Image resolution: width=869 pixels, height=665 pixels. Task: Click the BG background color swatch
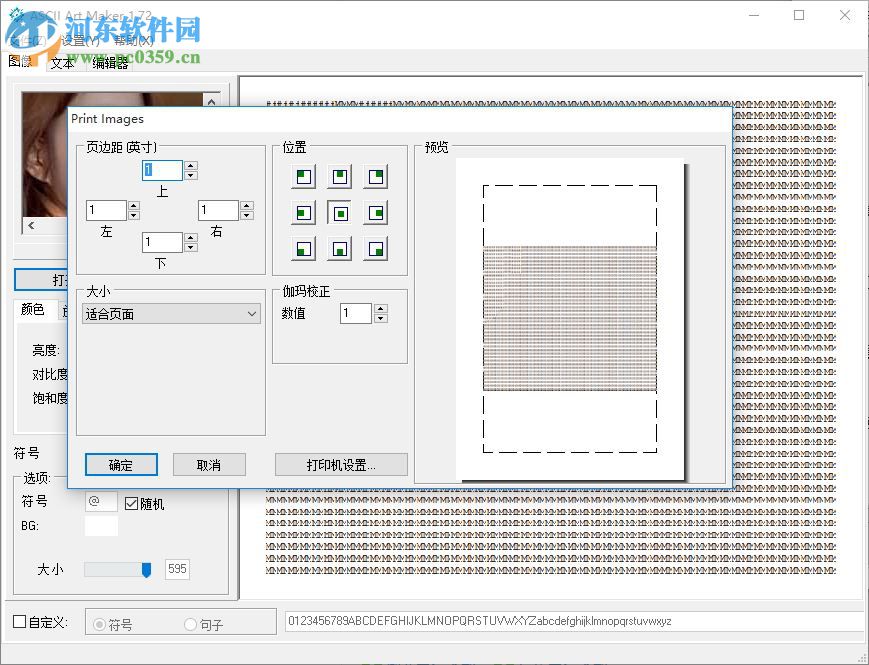pos(100,526)
